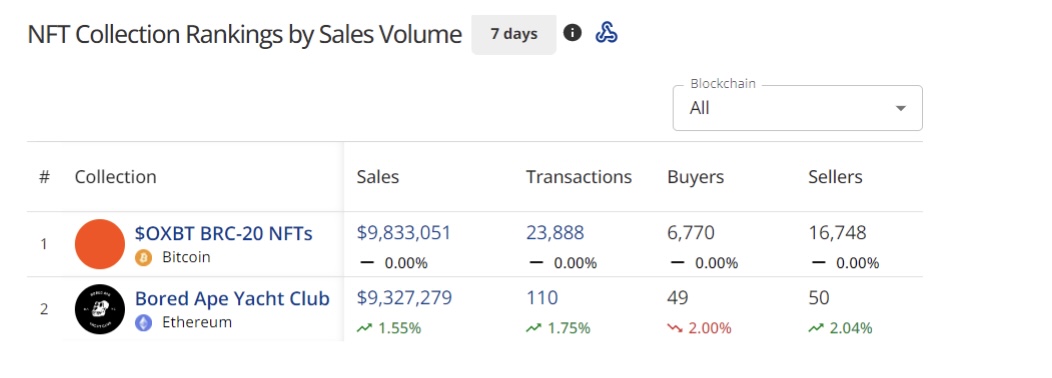Click the Ethereum diamond icon
1052x378 pixels.
click(144, 323)
